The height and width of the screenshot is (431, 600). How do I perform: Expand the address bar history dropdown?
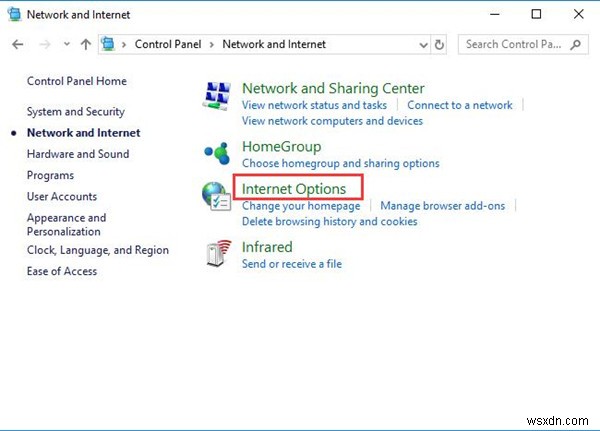pyautogui.click(x=423, y=45)
